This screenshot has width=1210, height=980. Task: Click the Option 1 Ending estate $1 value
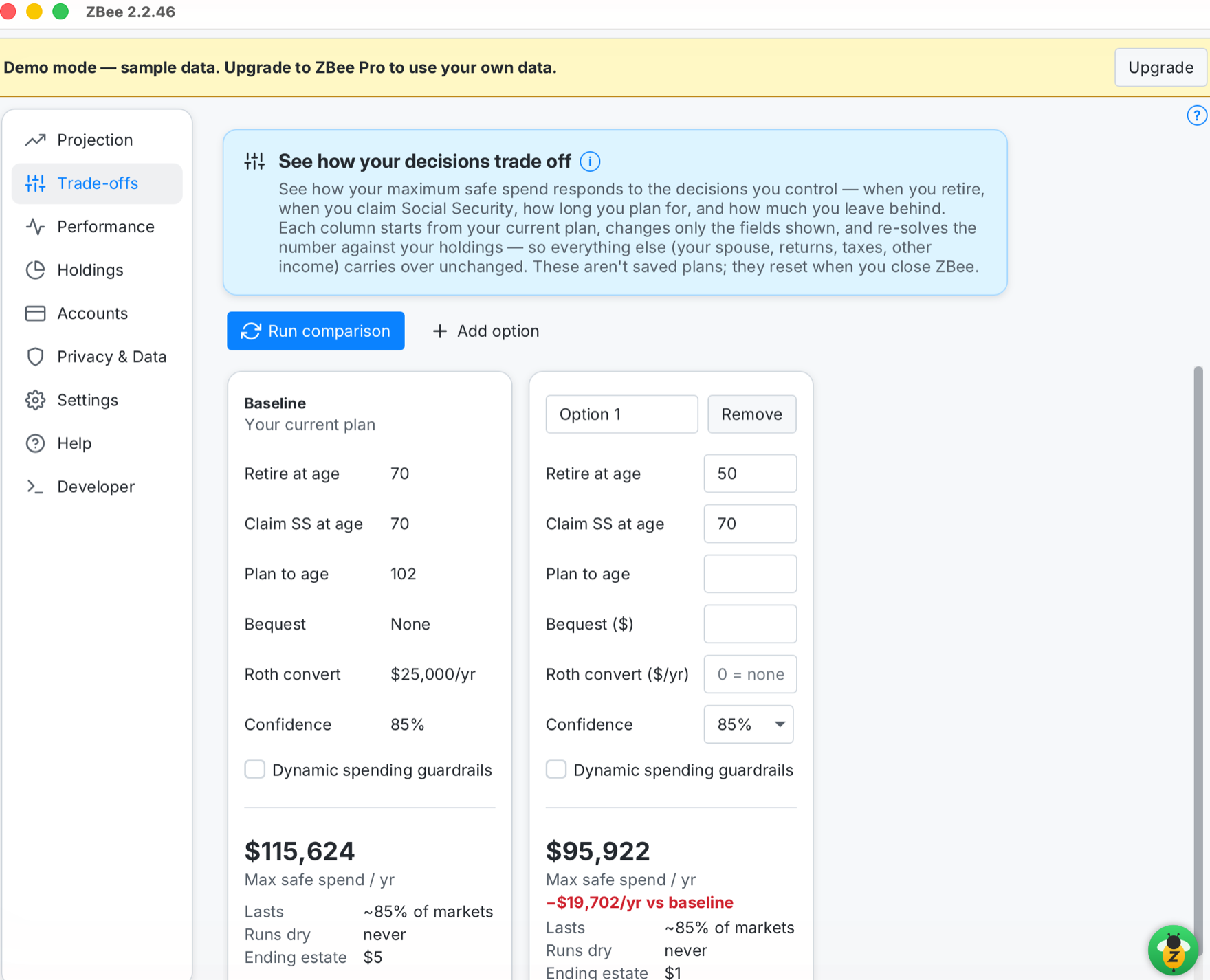coord(673,972)
